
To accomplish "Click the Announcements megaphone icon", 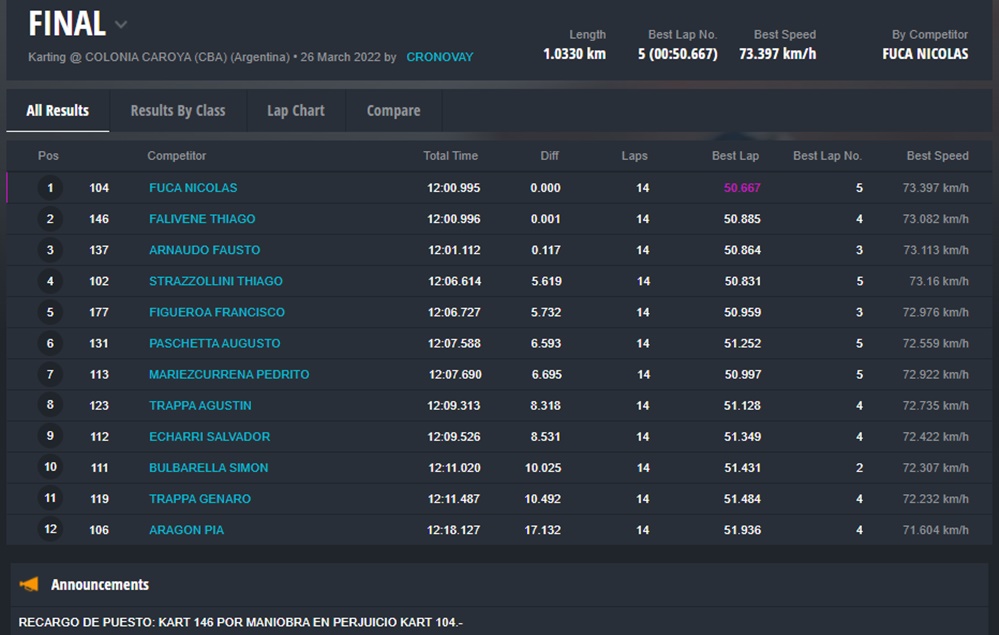I will pyautogui.click(x=30, y=585).
